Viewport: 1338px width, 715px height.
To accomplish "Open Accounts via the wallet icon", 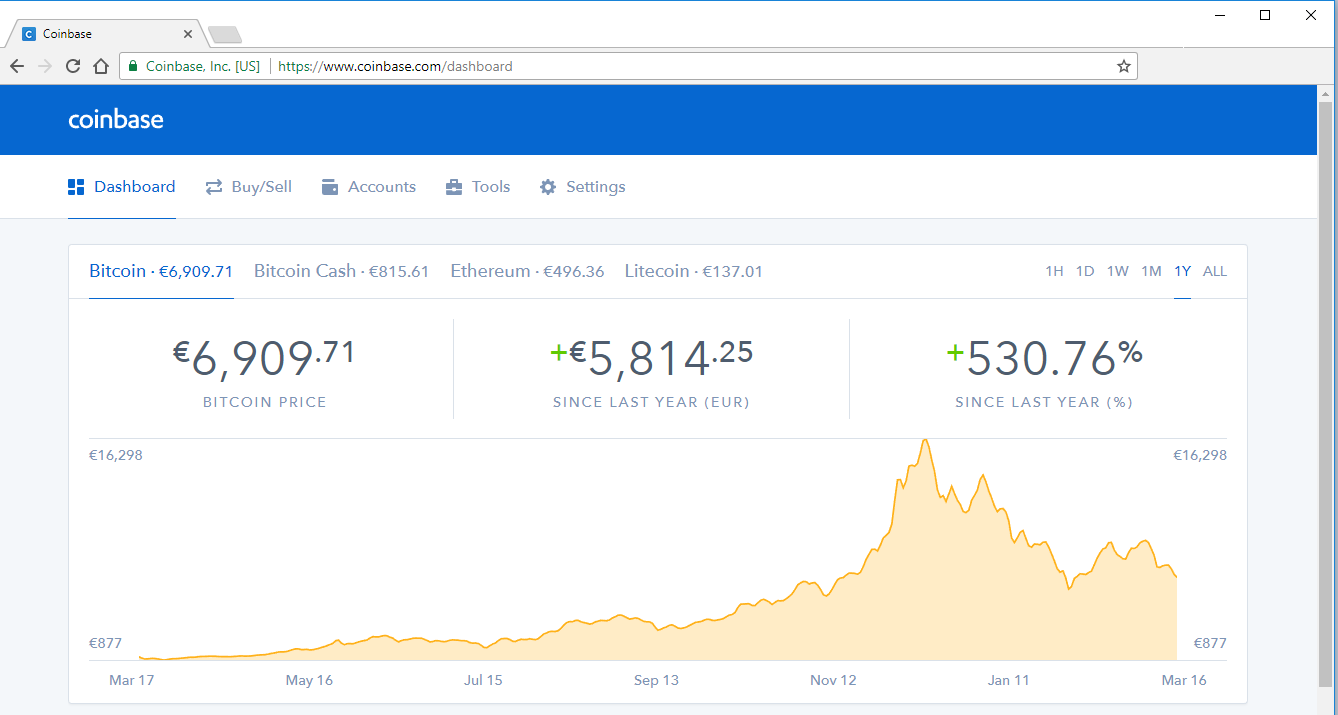I will 330,187.
